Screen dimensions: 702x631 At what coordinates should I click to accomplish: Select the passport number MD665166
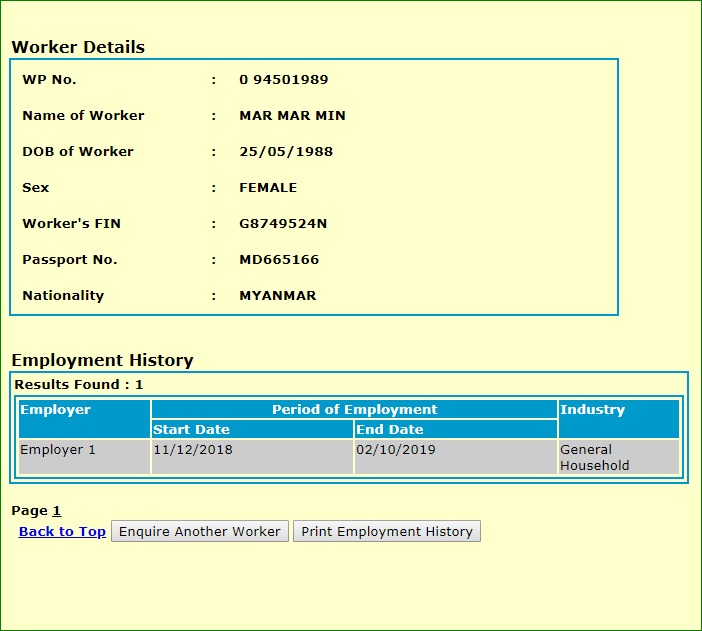point(279,260)
